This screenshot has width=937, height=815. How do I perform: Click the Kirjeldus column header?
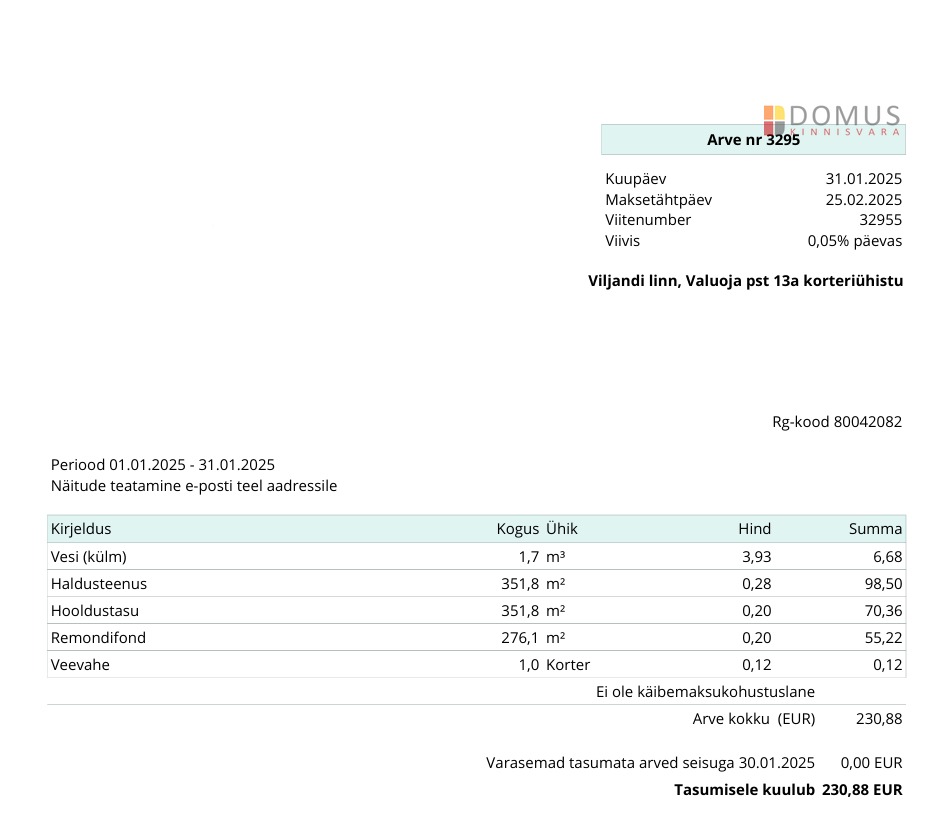[x=81, y=529]
